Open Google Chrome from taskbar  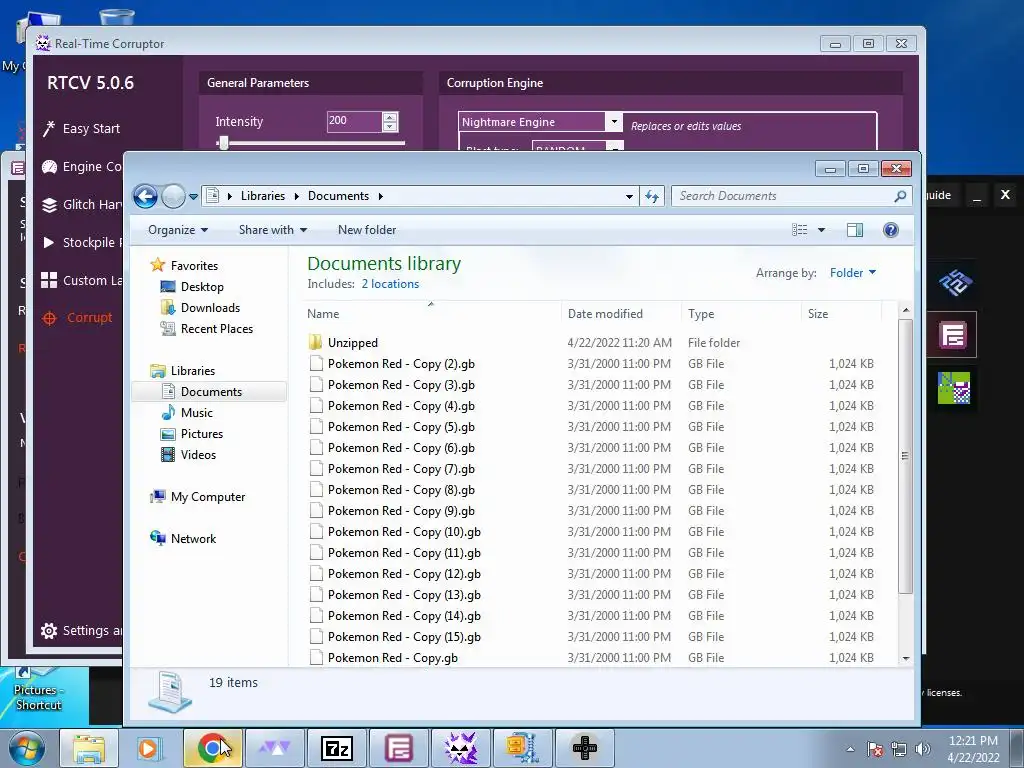(x=212, y=748)
